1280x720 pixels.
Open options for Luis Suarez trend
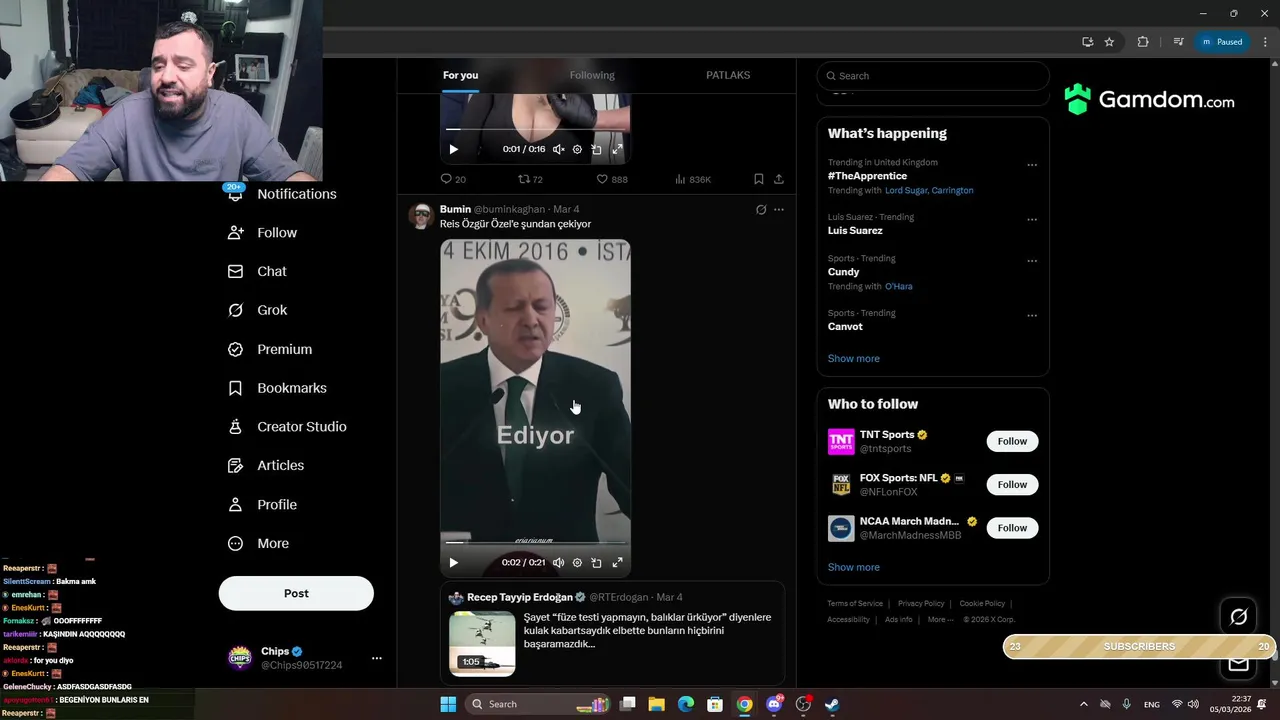[1032, 220]
